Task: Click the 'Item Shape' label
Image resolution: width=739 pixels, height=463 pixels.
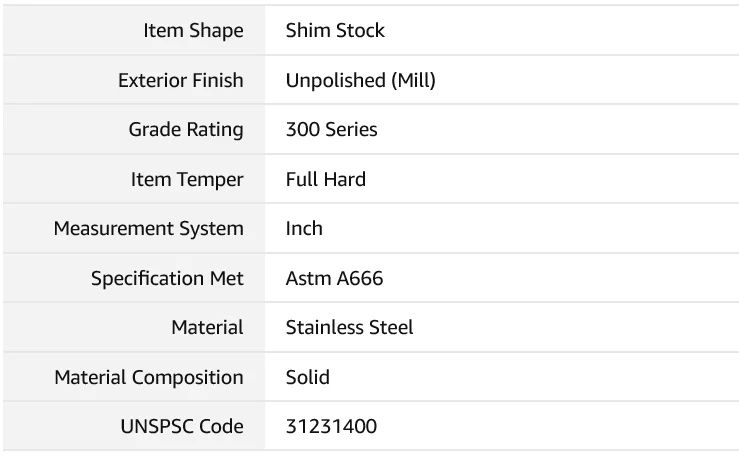Action: tap(193, 31)
